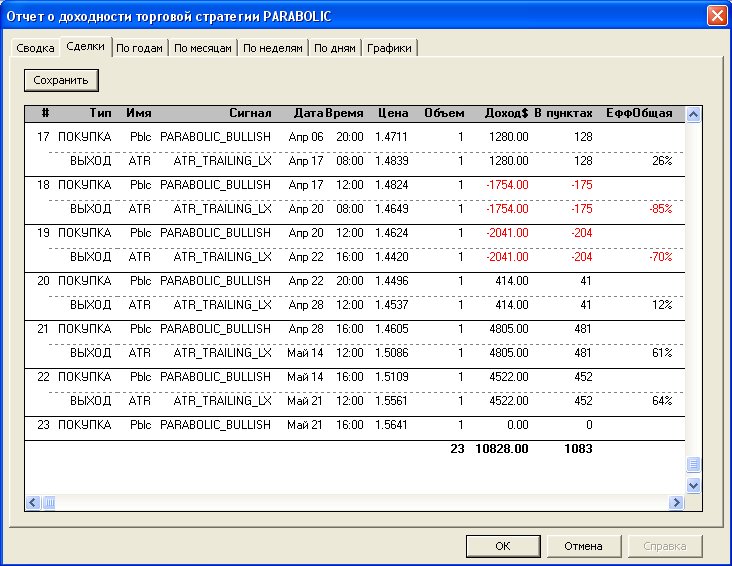Image resolution: width=732 pixels, height=566 pixels.
Task: Show the Графики tab
Action: pos(389,48)
